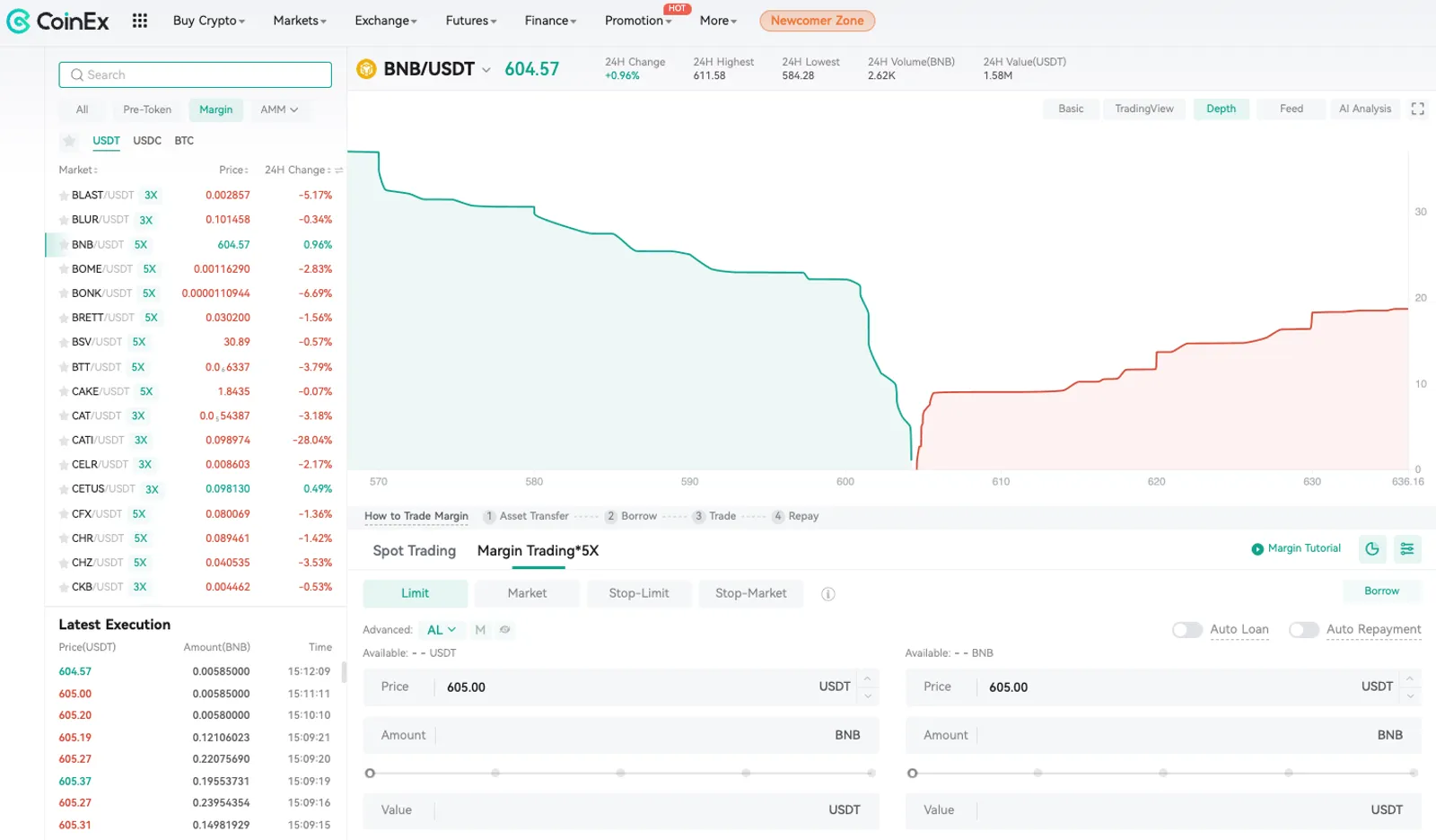Screen dimensions: 1436x840
Task: Open the pie chart assets icon
Action: tap(1371, 549)
